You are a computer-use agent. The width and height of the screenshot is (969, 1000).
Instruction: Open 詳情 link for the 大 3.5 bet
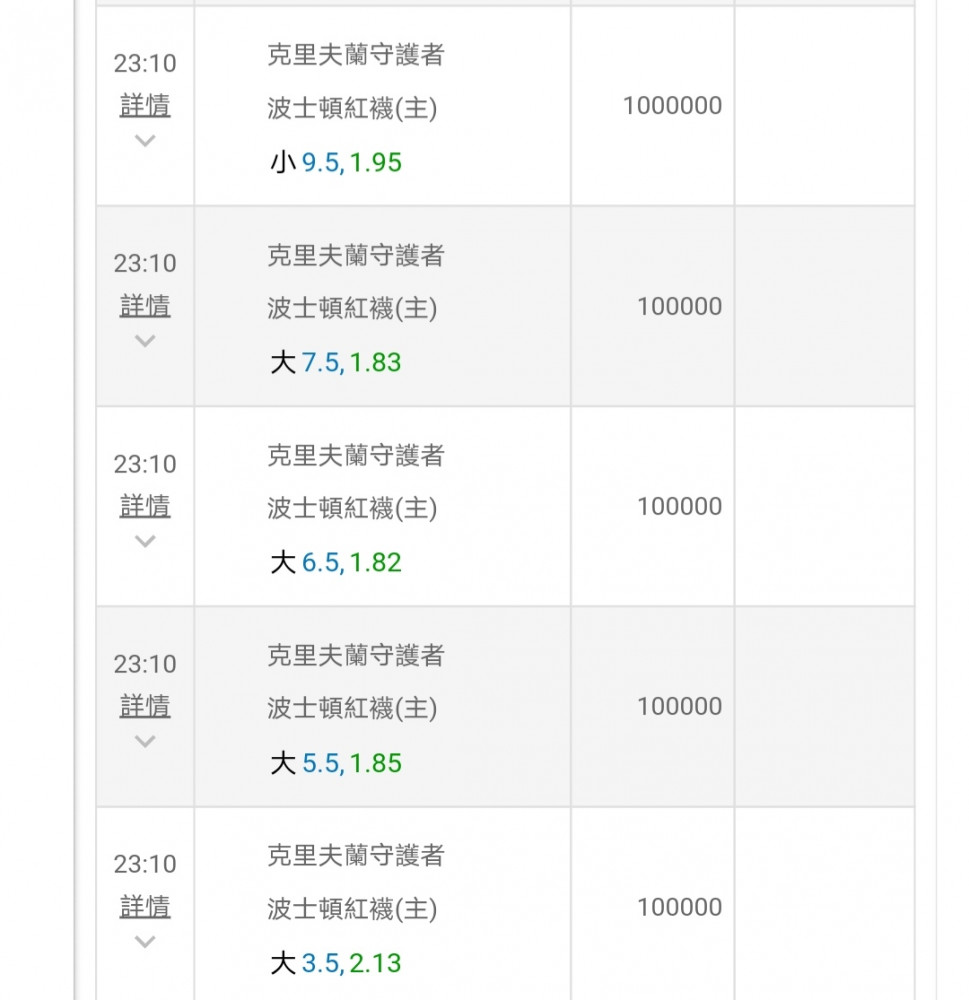[145, 907]
